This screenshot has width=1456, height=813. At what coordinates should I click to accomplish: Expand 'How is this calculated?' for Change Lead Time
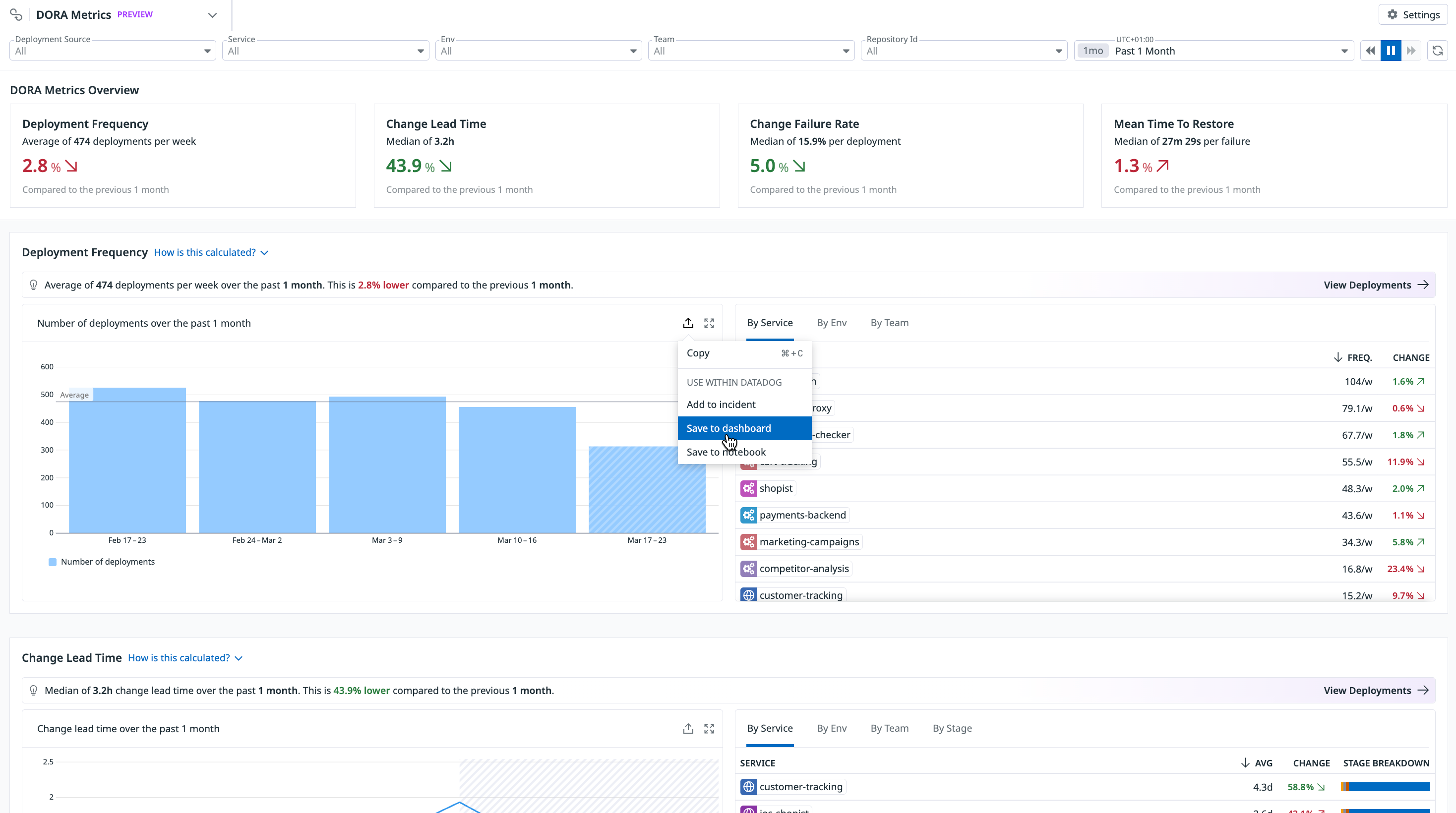click(x=185, y=658)
